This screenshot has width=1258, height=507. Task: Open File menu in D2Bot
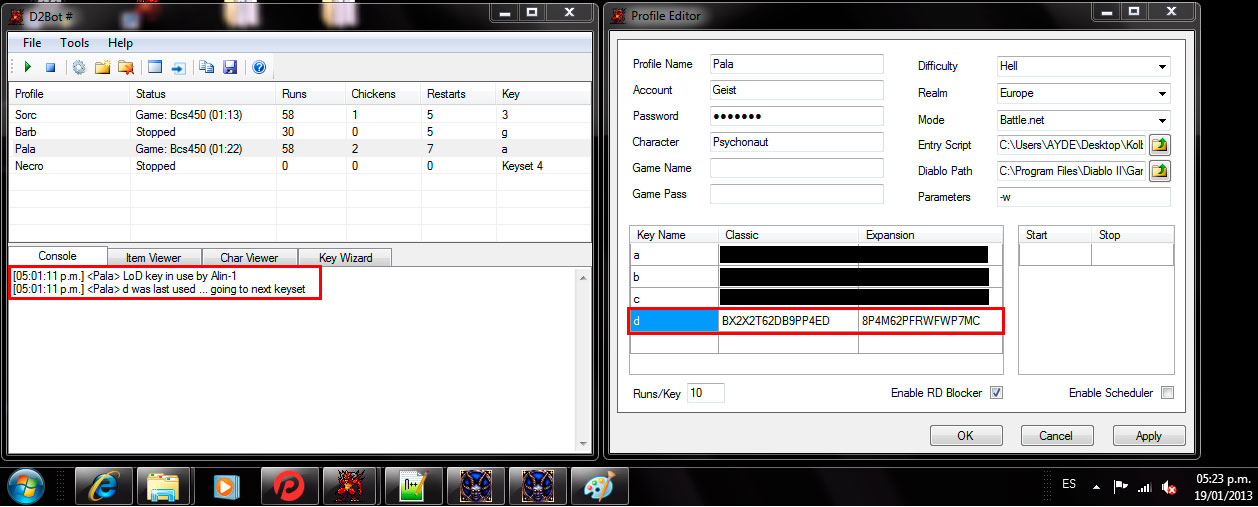click(x=32, y=43)
